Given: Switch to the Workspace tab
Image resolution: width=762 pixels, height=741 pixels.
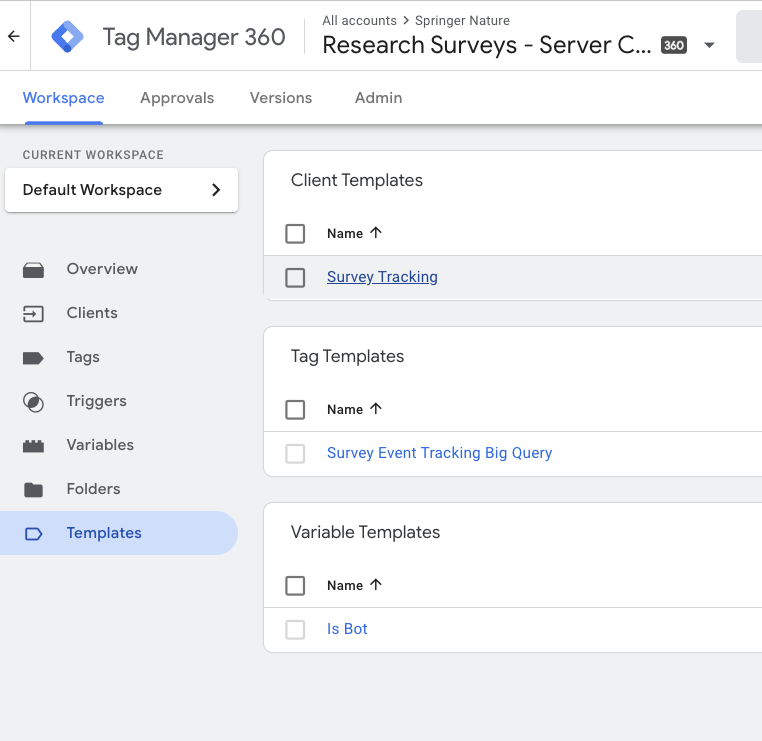Looking at the screenshot, I should [x=64, y=98].
